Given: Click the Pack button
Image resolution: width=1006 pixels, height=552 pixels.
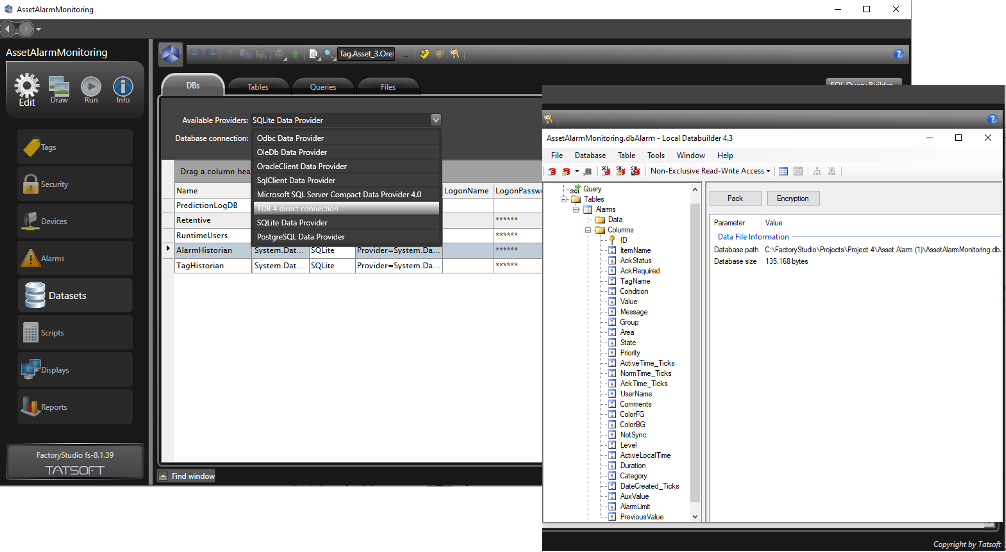Looking at the screenshot, I should [735, 199].
